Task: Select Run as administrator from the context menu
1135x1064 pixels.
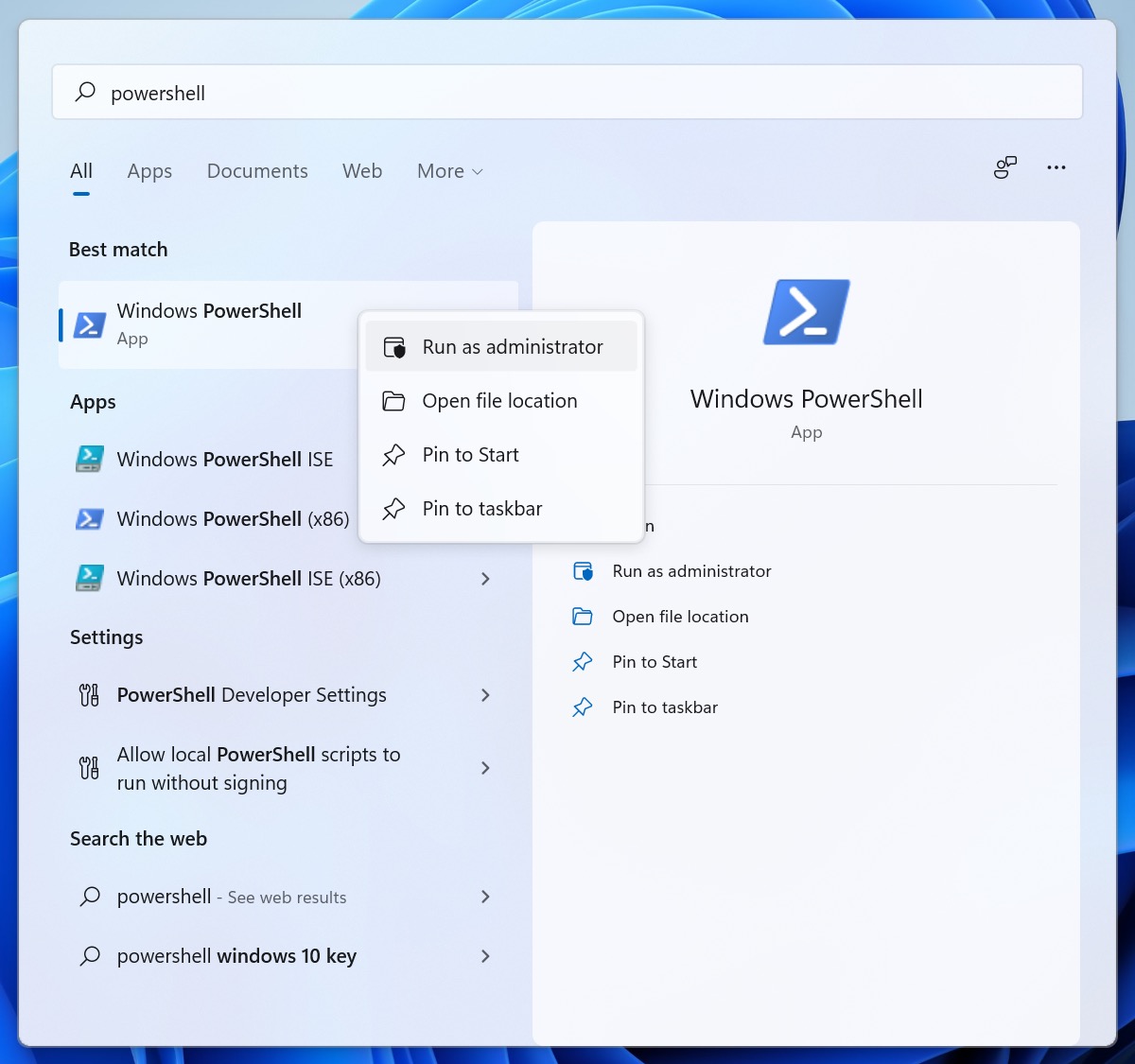Action: click(512, 346)
